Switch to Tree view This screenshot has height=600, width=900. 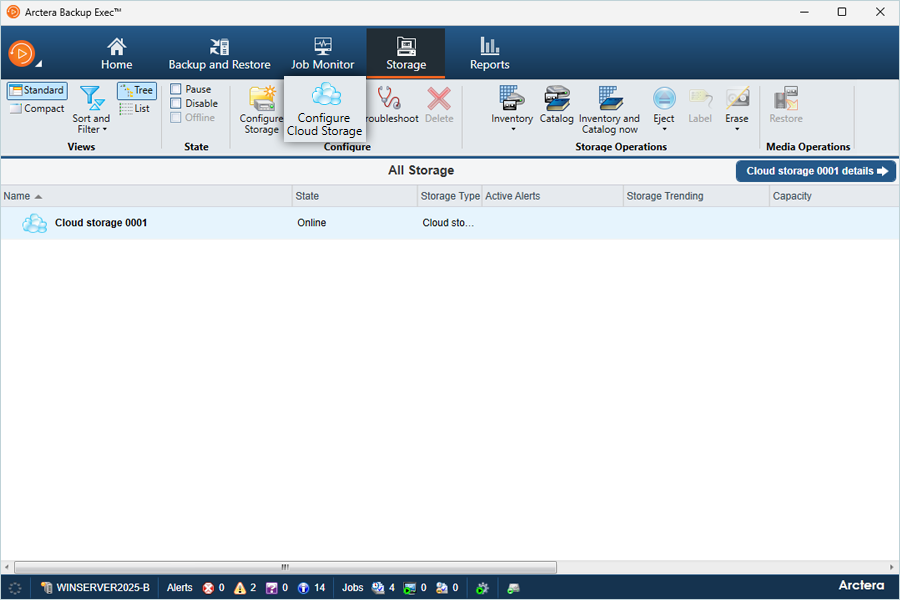(x=136, y=91)
